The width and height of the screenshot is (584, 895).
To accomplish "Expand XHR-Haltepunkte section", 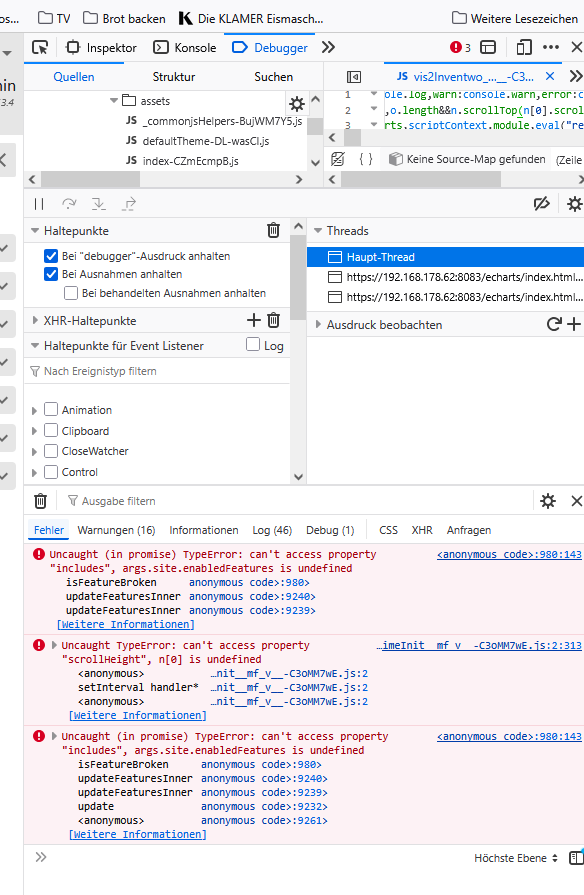I will (x=35, y=321).
